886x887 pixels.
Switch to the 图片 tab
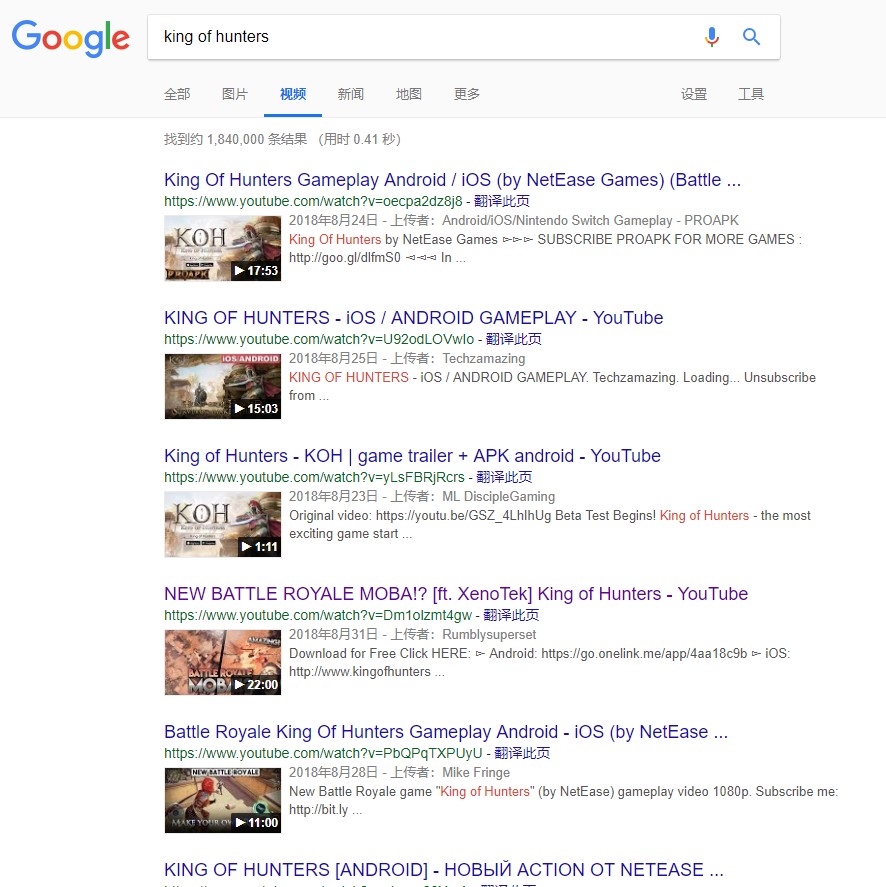pyautogui.click(x=235, y=94)
